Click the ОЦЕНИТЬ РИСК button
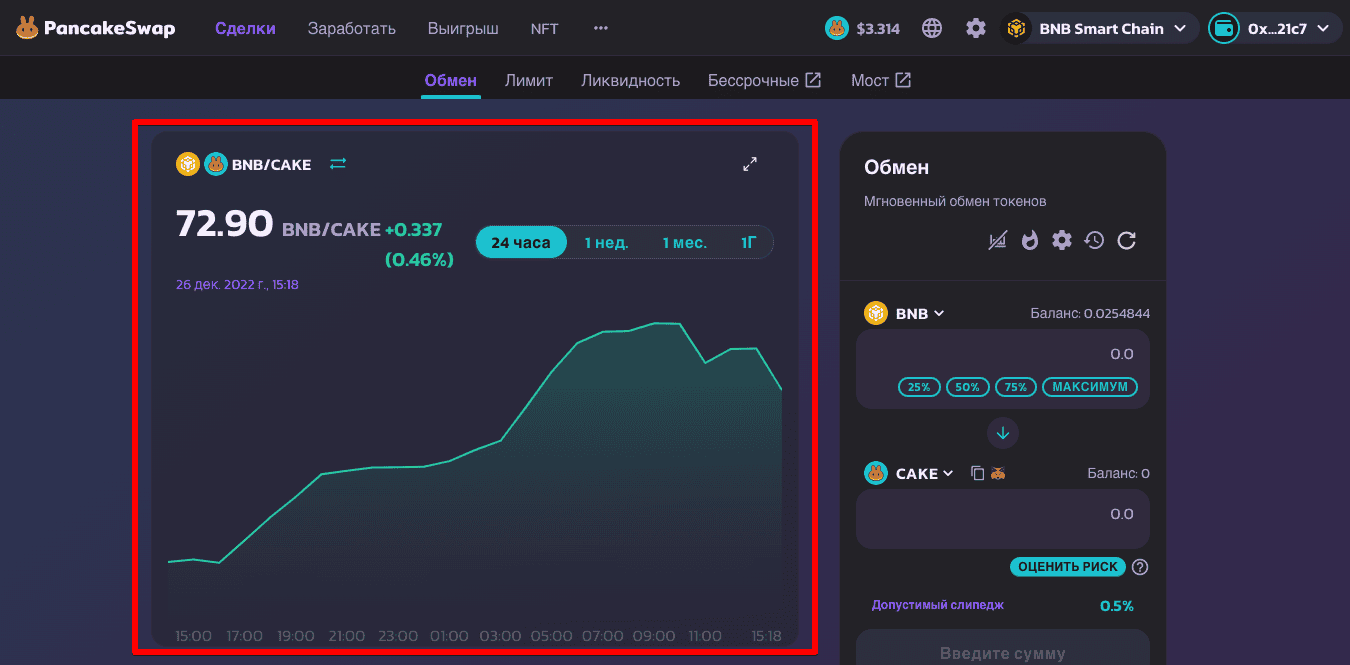The image size is (1350, 665). click(x=1068, y=567)
